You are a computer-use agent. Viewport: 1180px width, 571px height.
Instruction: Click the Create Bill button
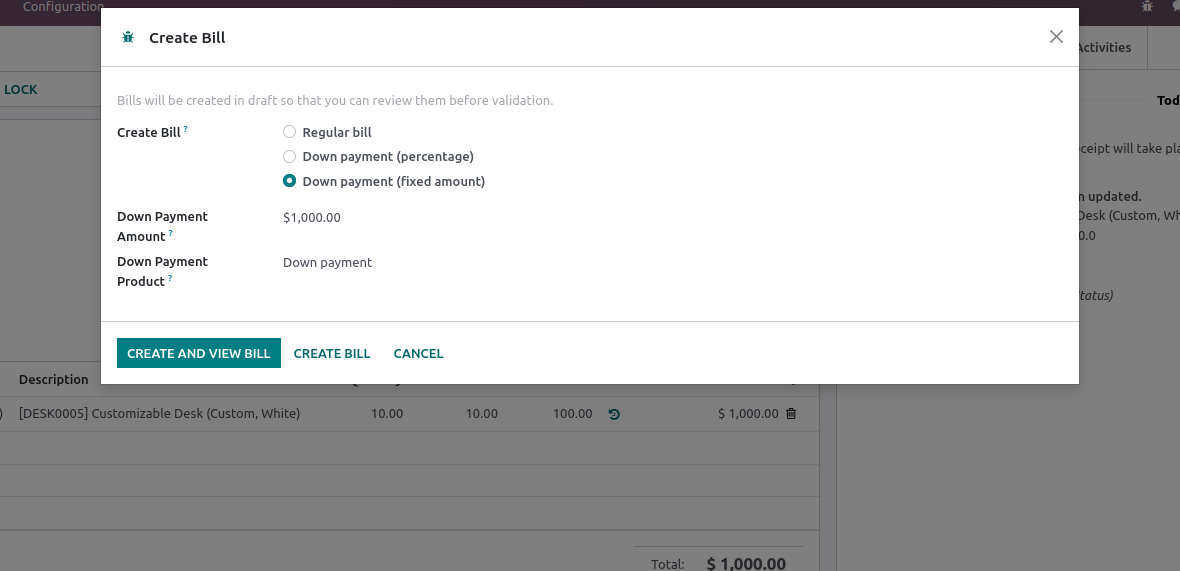pos(332,353)
